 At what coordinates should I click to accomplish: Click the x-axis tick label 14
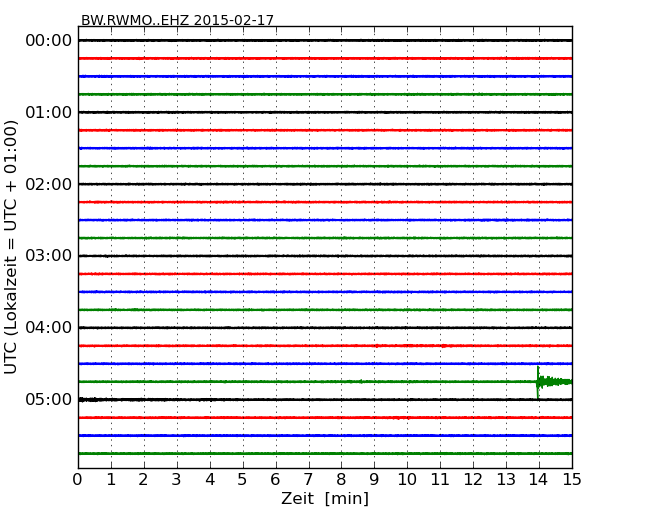click(x=538, y=480)
